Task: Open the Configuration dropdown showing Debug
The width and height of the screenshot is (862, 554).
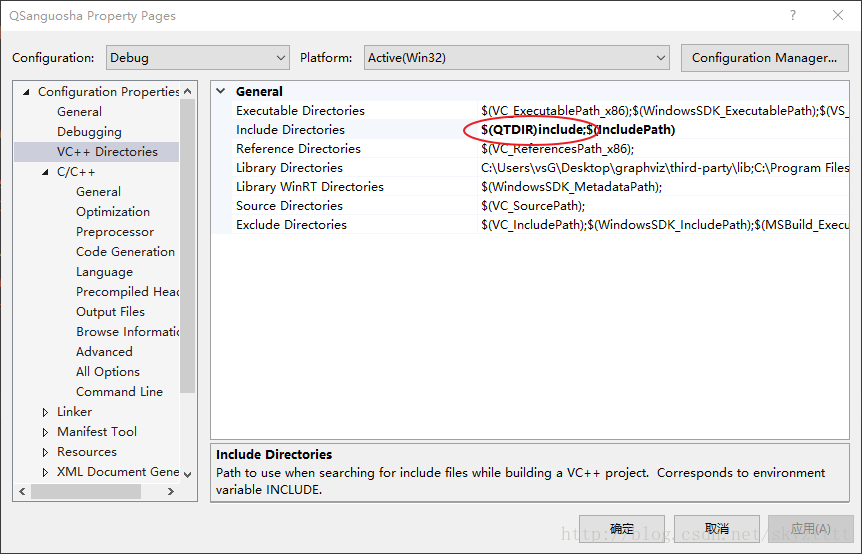Action: (x=197, y=58)
